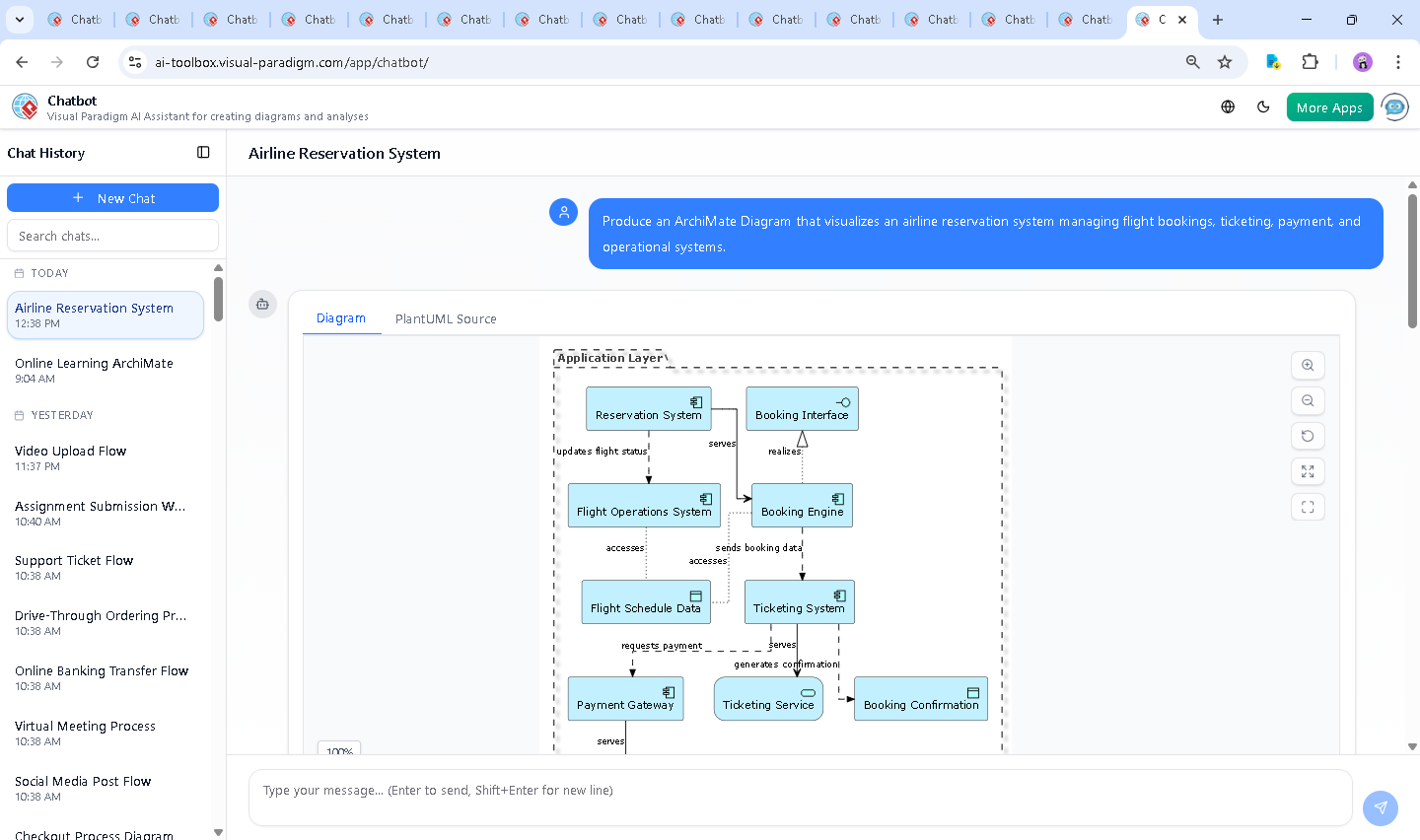
Task: Open fullscreen view of the diagram
Action: (1308, 471)
